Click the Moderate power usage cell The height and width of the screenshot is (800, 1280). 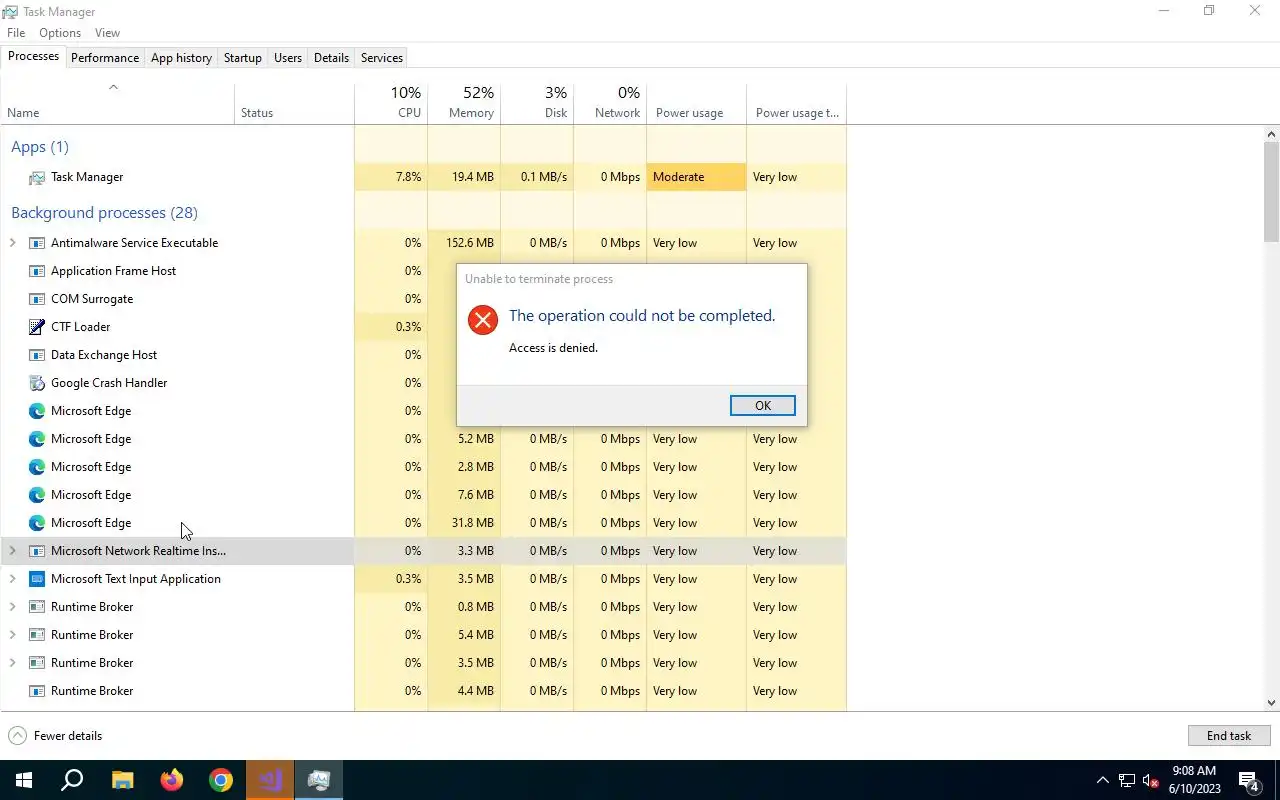[696, 177]
